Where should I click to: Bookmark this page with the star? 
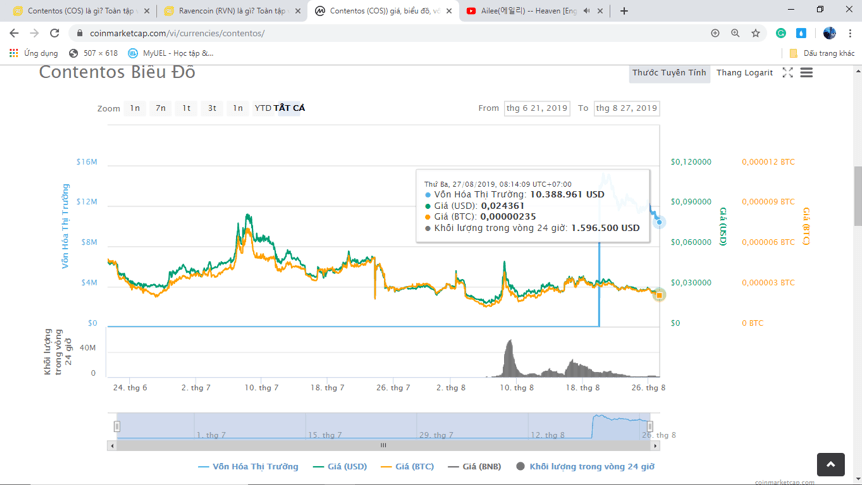point(755,33)
